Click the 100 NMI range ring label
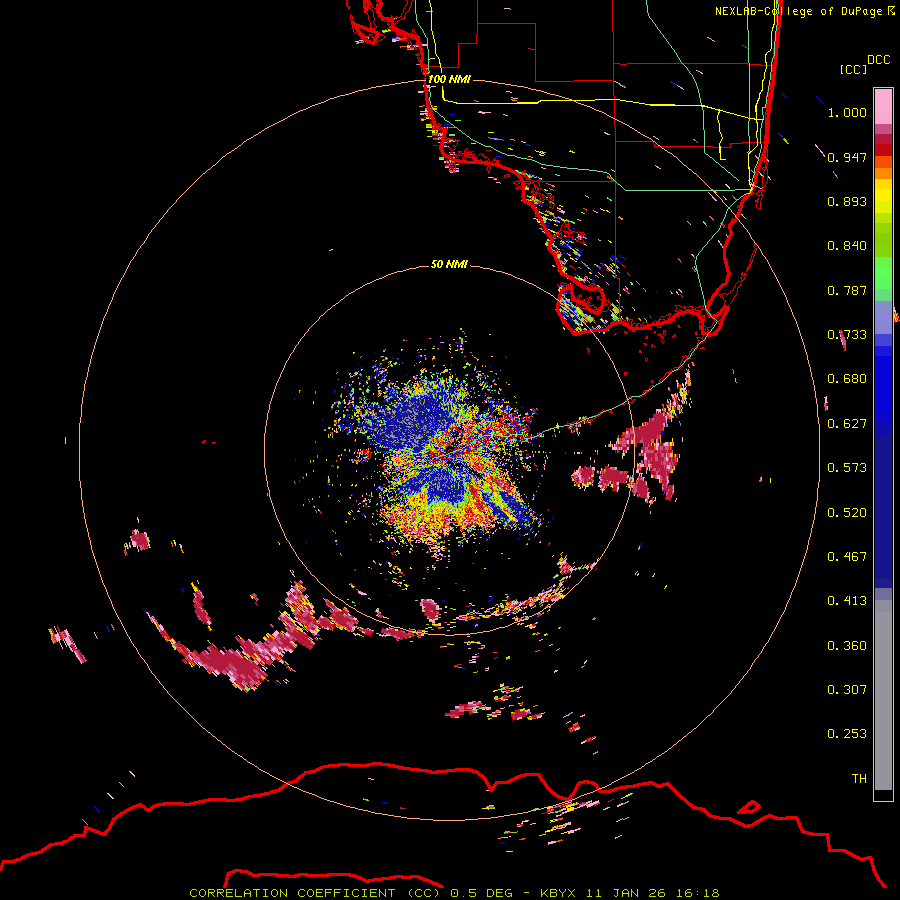The height and width of the screenshot is (900, 900). tap(449, 79)
